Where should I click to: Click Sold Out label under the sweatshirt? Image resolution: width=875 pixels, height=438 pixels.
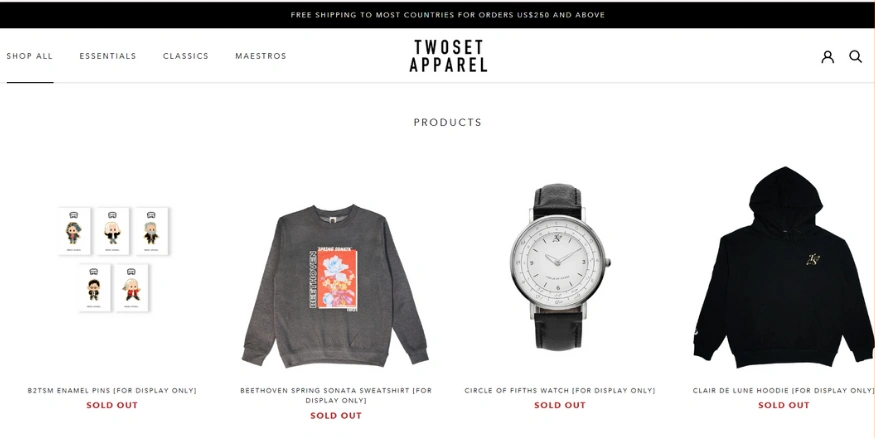(x=336, y=416)
